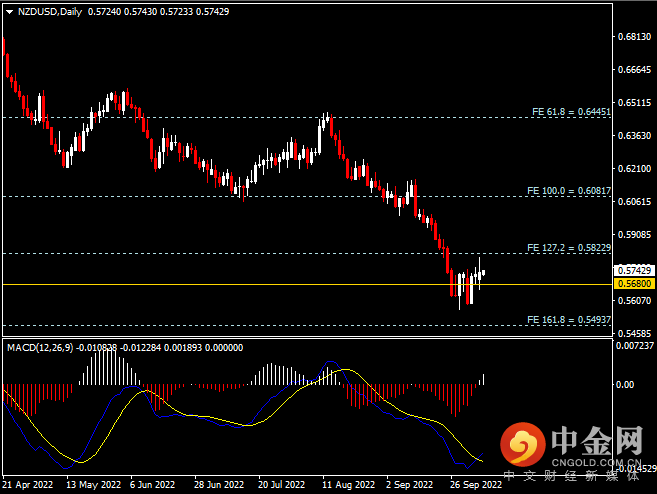The height and width of the screenshot is (494, 657).
Task: Select the FE 127.2 = 0.58229 label
Action: pyautogui.click(x=569, y=248)
